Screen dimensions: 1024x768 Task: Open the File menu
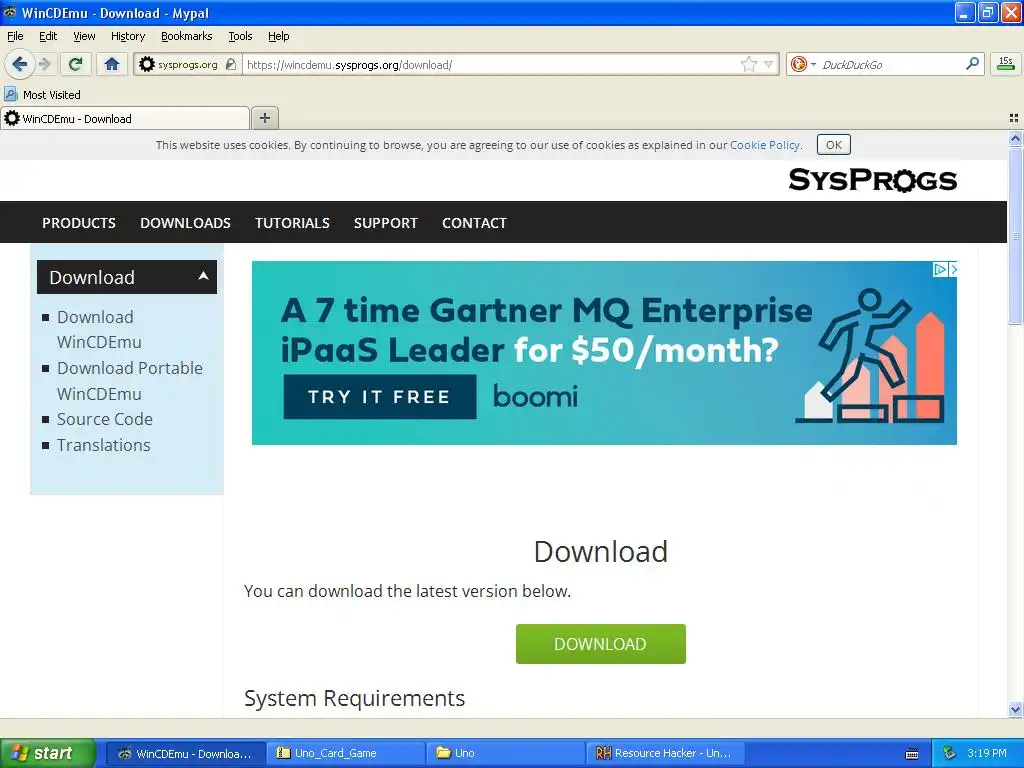(x=15, y=36)
